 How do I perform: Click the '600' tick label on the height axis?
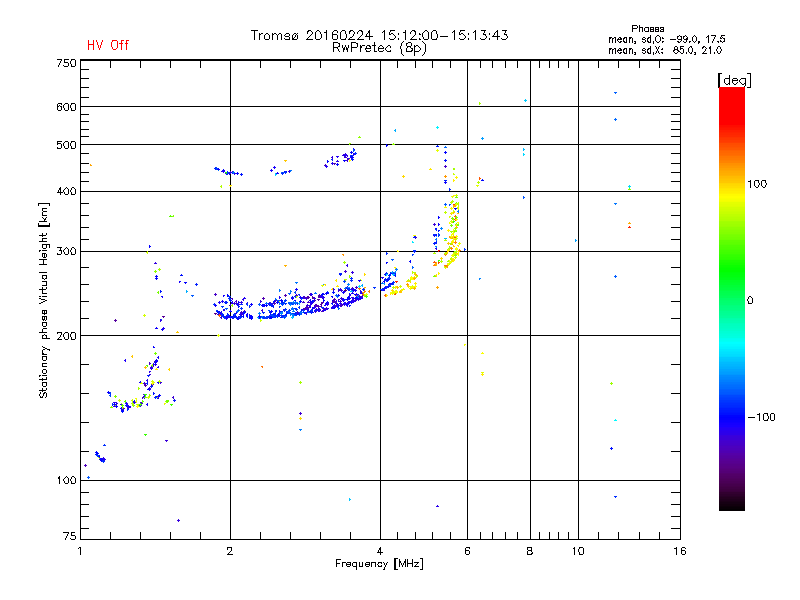point(66,107)
